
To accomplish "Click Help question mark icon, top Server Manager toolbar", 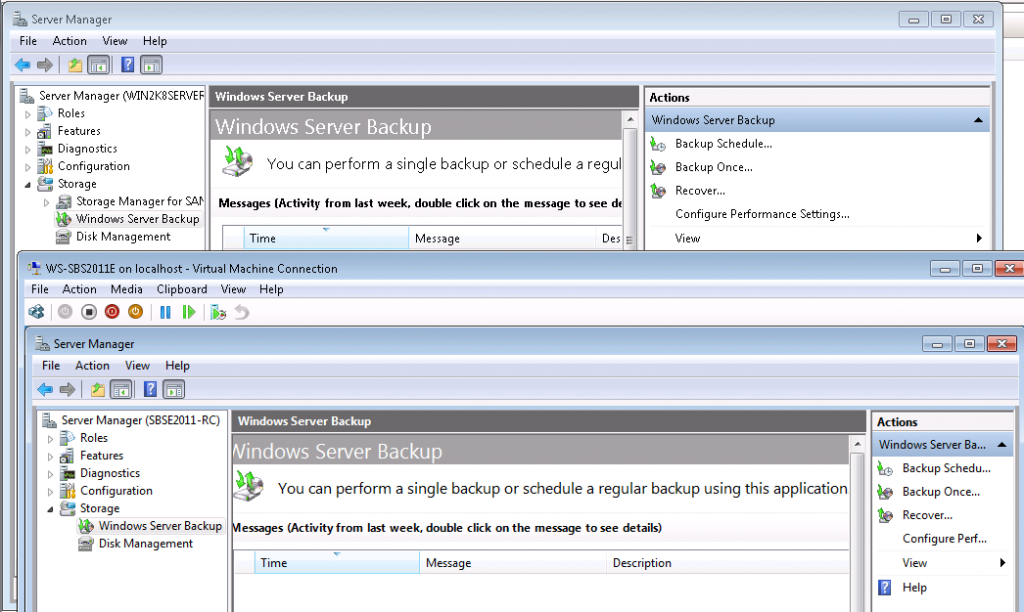I will point(128,65).
